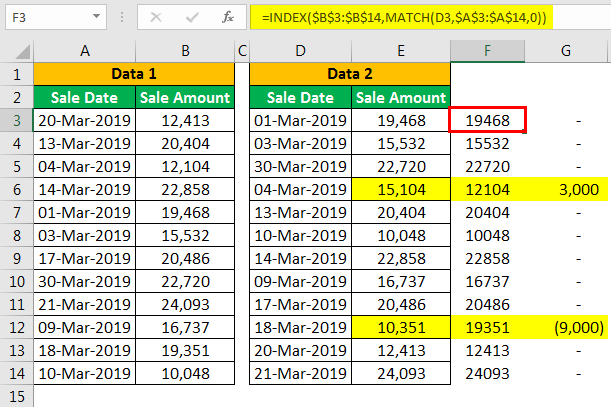The width and height of the screenshot is (611, 407).
Task: Click the Data 1 merged title cell
Action: (x=134, y=74)
